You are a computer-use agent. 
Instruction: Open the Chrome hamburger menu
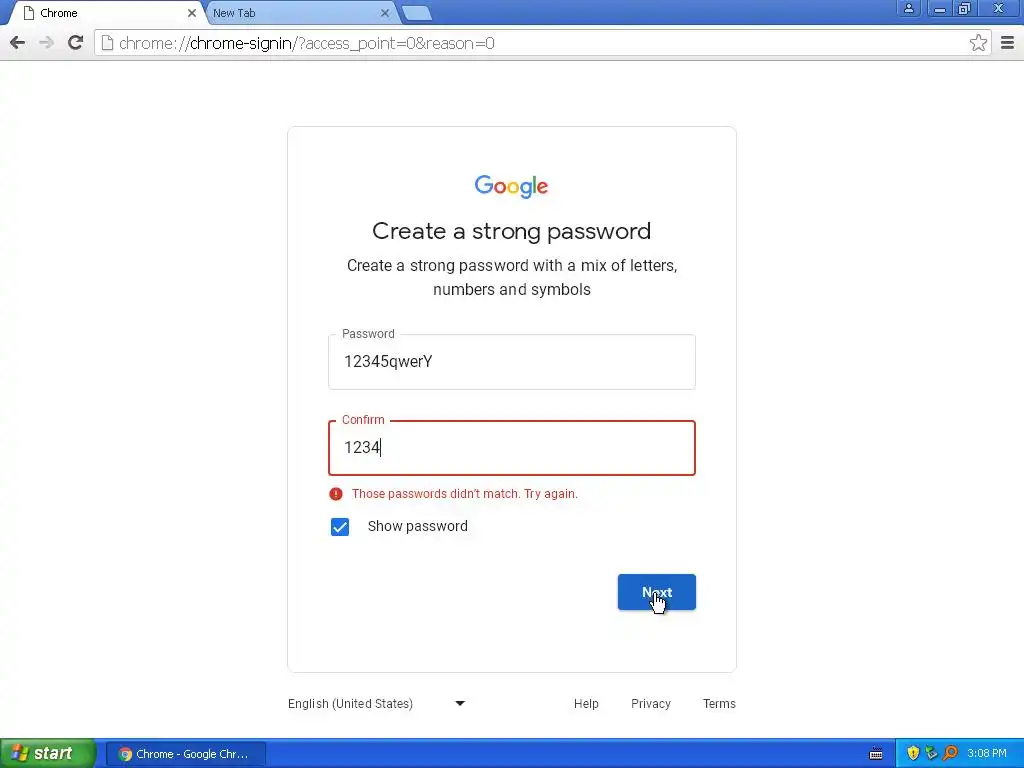[1008, 43]
